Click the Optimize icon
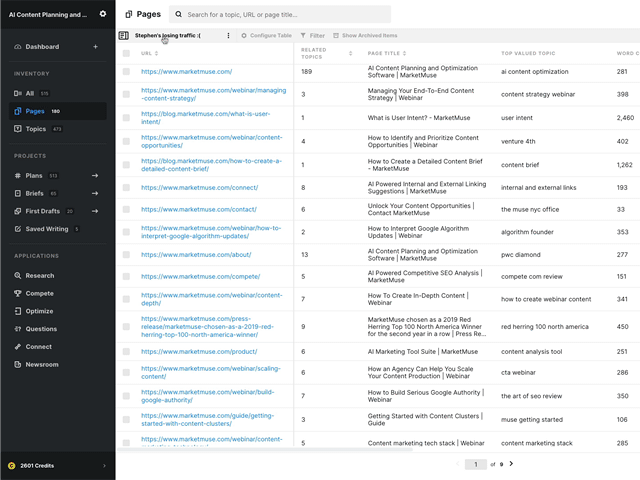Screen dimensions: 640x480 (18, 311)
